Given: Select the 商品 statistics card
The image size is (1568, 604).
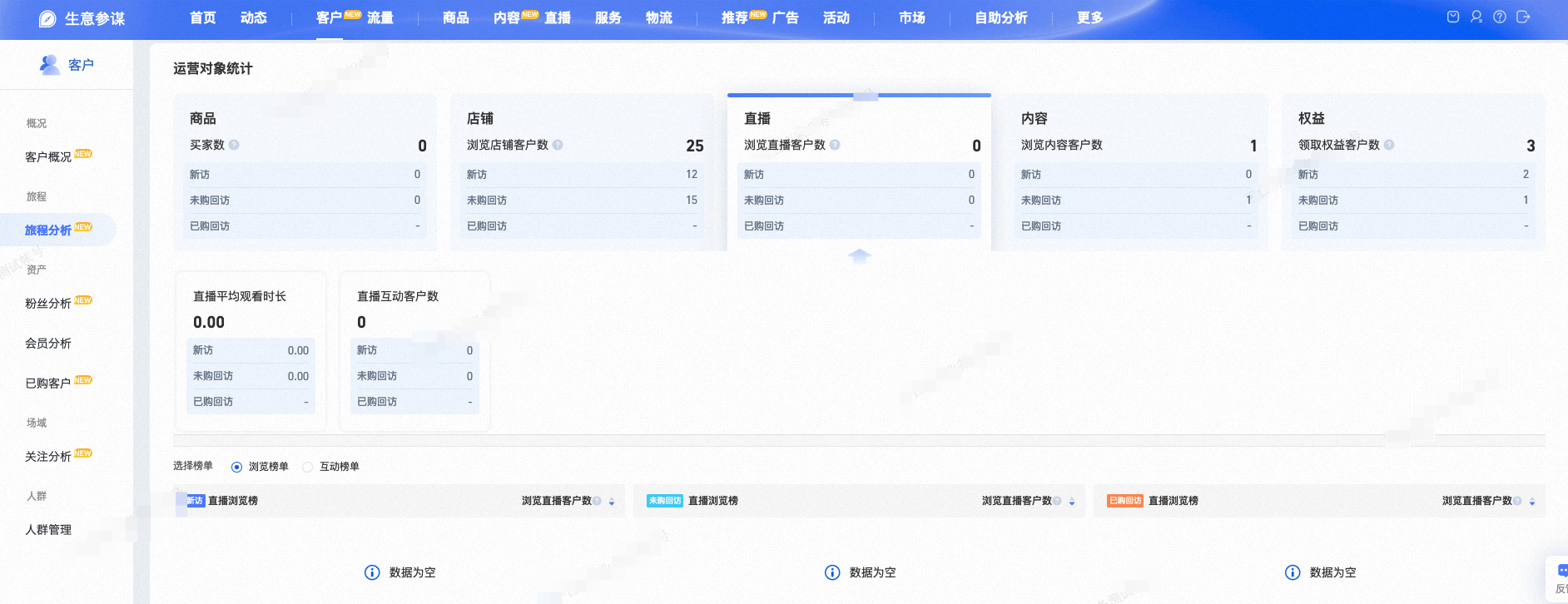Looking at the screenshot, I should pyautogui.click(x=305, y=172).
